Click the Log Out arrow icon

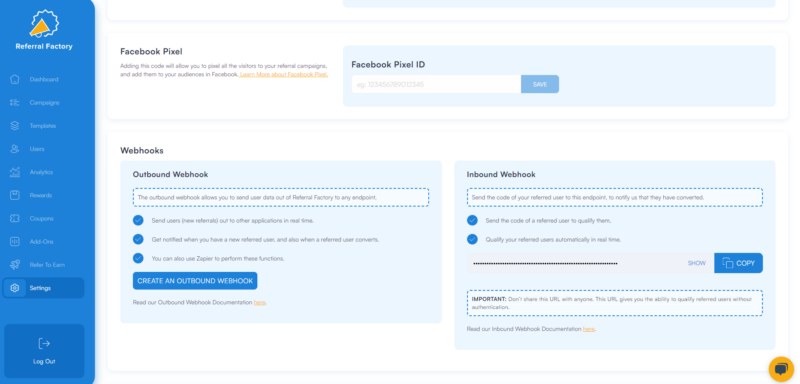click(x=44, y=344)
